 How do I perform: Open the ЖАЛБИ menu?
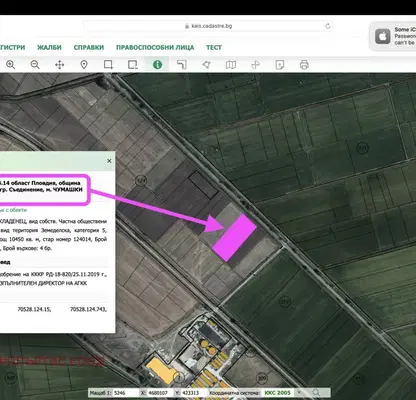(x=49, y=47)
